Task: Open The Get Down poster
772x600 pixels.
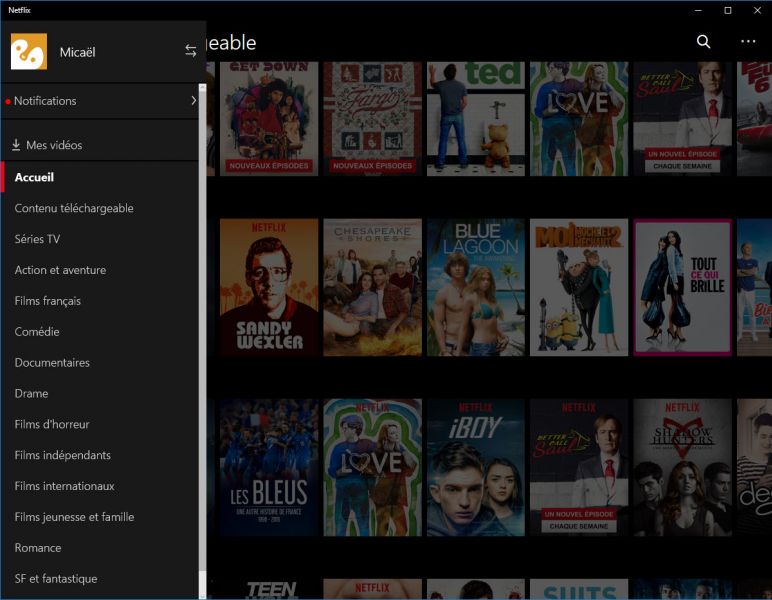Action: point(269,119)
